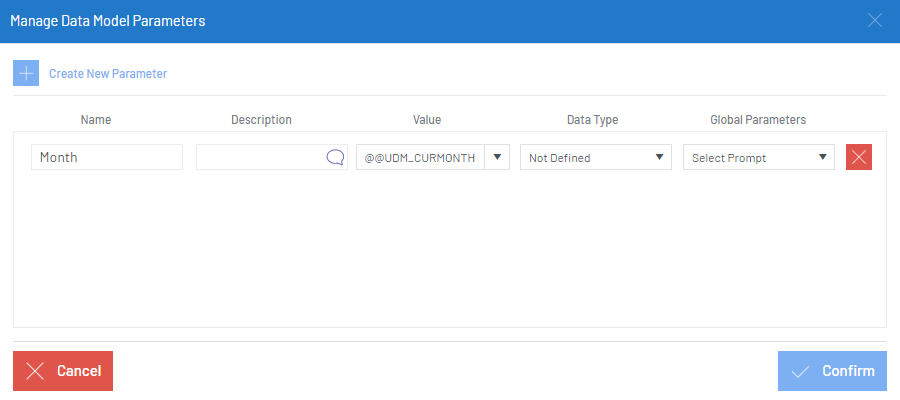Image resolution: width=900 pixels, height=400 pixels.
Task: Open the Select Prompt dropdown
Action: pyautogui.click(x=758, y=157)
